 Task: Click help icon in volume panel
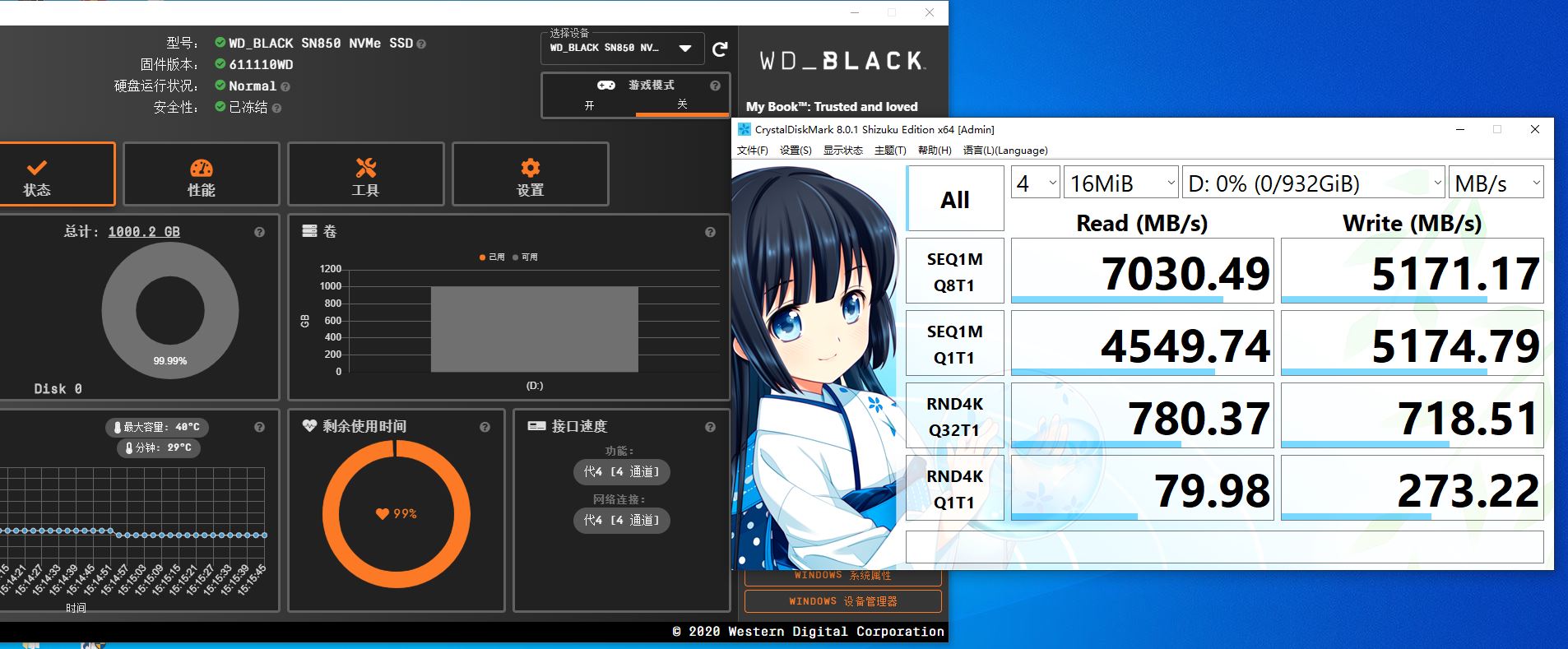coord(710,232)
